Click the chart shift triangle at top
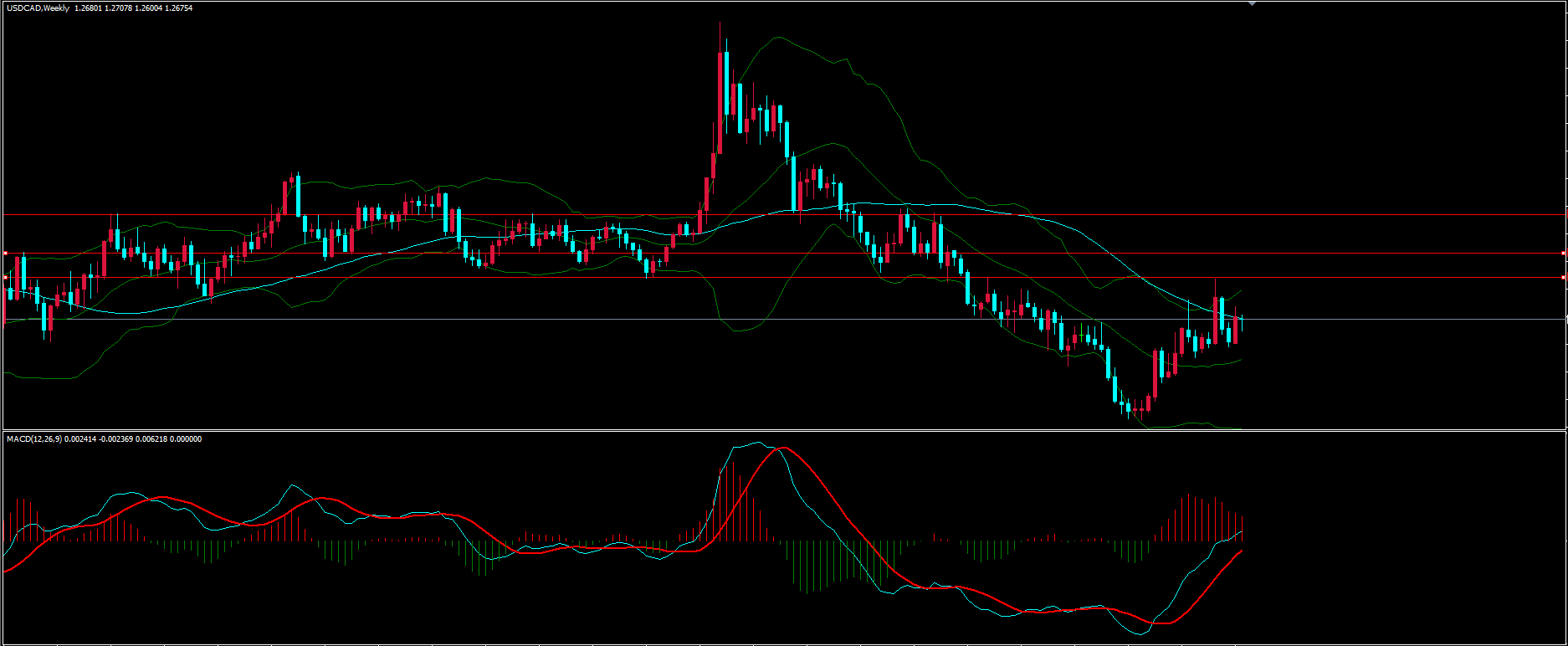 1252,4
